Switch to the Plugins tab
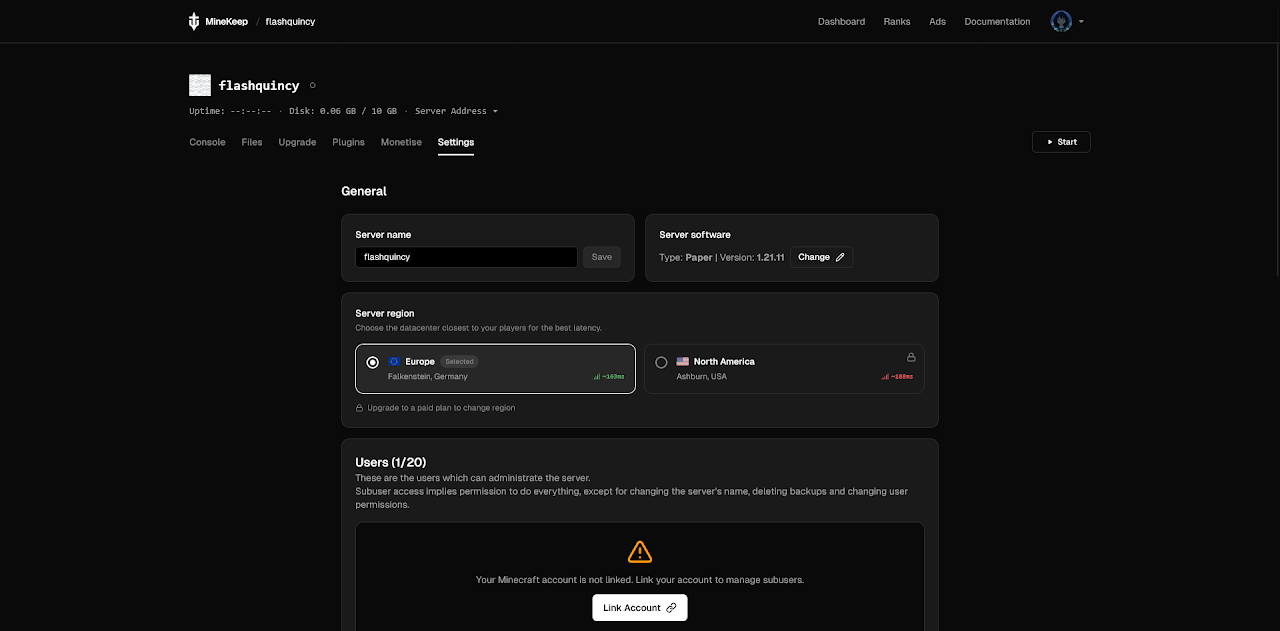Image resolution: width=1280 pixels, height=631 pixels. [x=348, y=142]
